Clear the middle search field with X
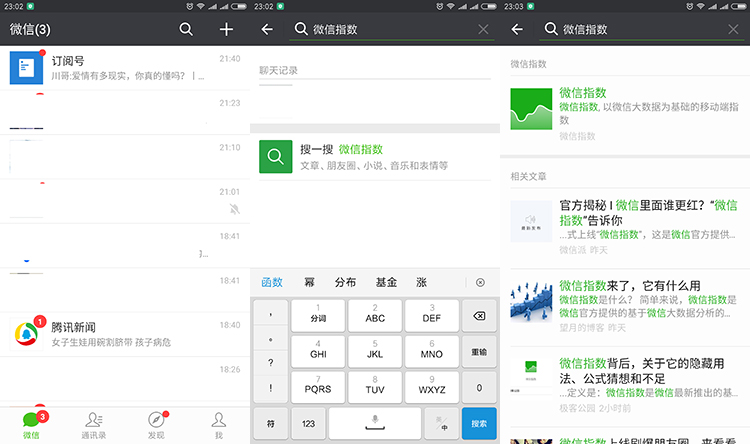 pyautogui.click(x=483, y=29)
